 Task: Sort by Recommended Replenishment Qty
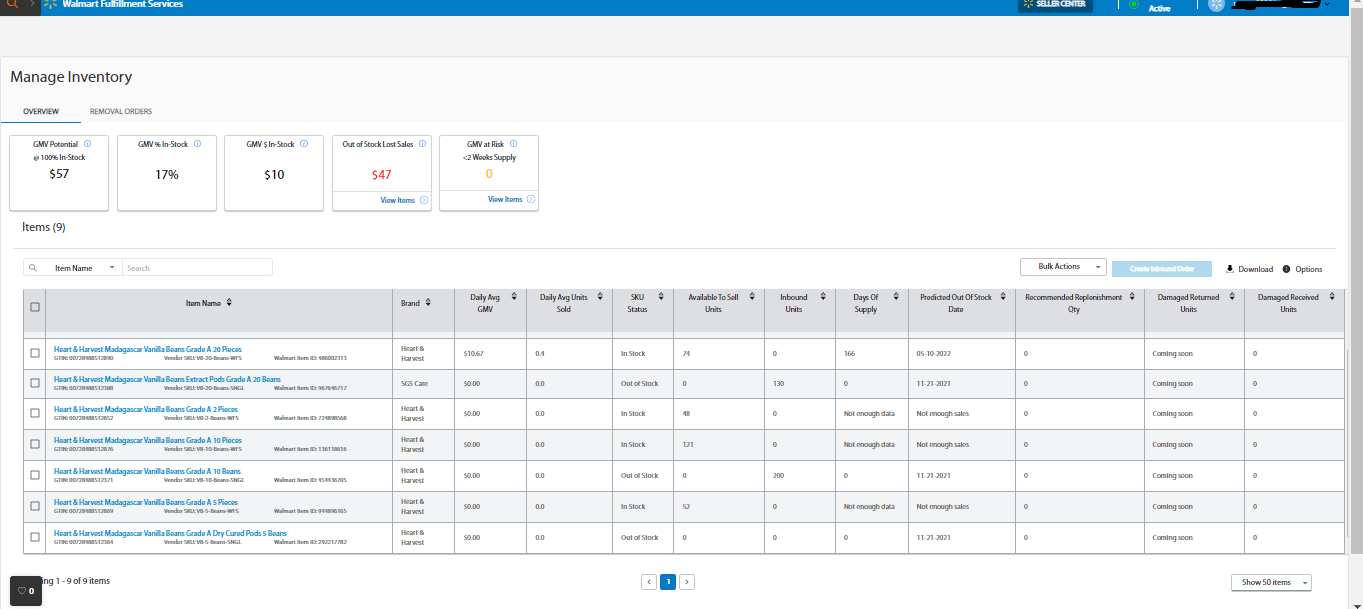1132,297
